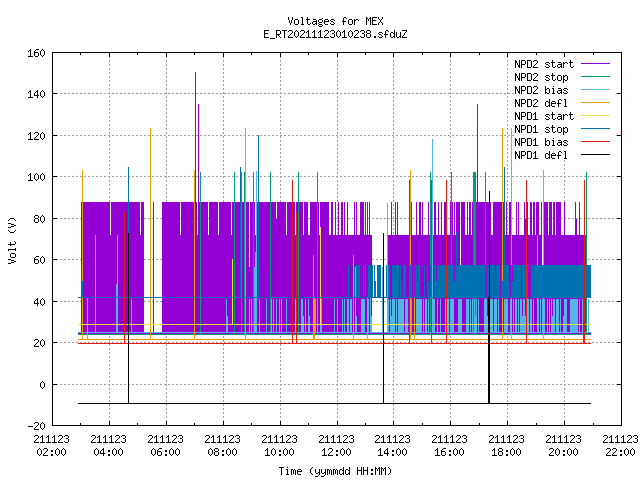This screenshot has width=640, height=480.
Task: Click the Volt (V) y-axis label
Action: 13,241
